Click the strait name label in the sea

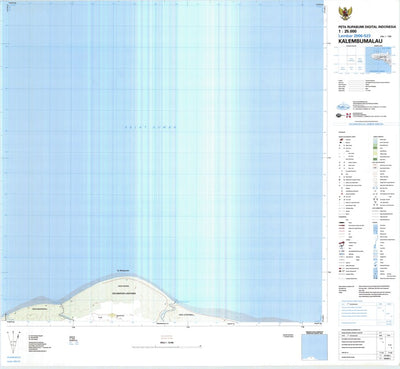pyautogui.click(x=150, y=127)
